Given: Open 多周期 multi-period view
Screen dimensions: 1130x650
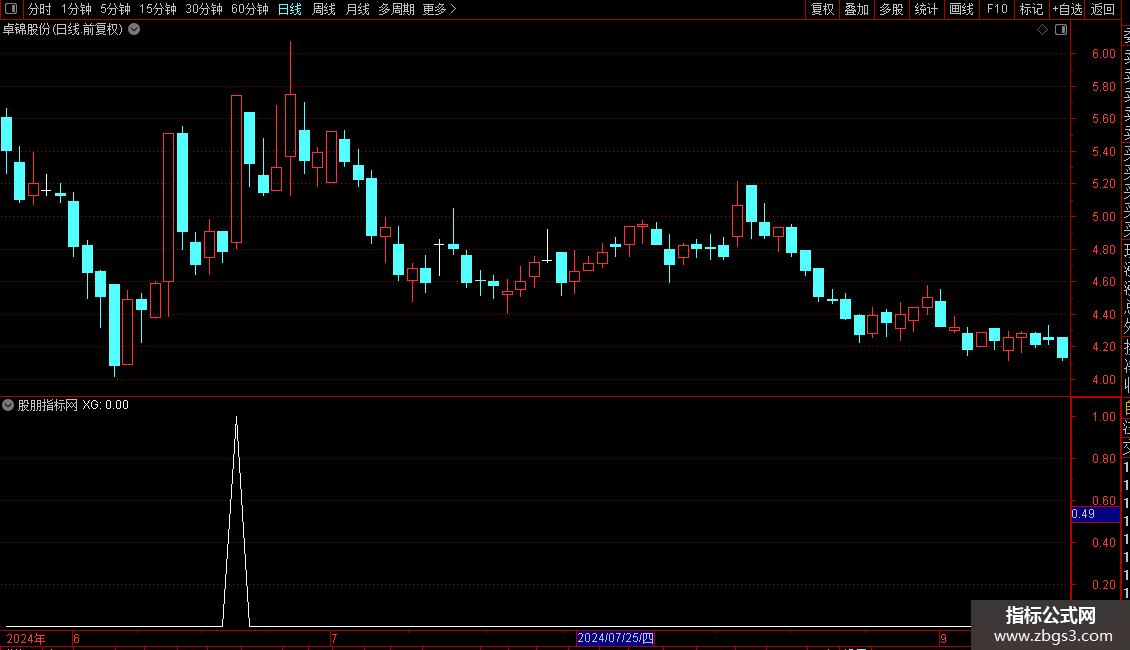Looking at the screenshot, I should coord(396,9).
